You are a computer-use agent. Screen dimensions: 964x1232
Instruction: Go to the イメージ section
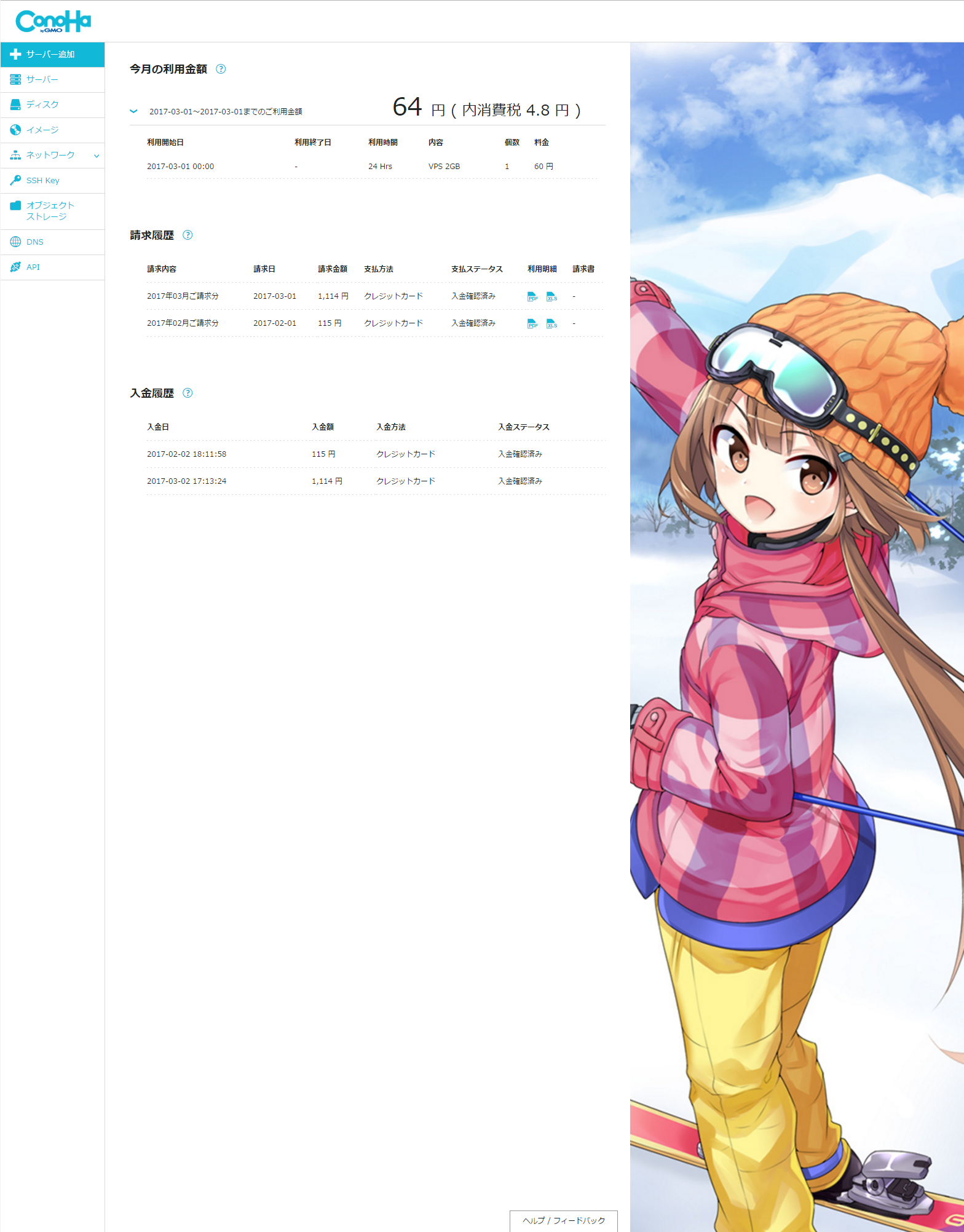[x=42, y=130]
